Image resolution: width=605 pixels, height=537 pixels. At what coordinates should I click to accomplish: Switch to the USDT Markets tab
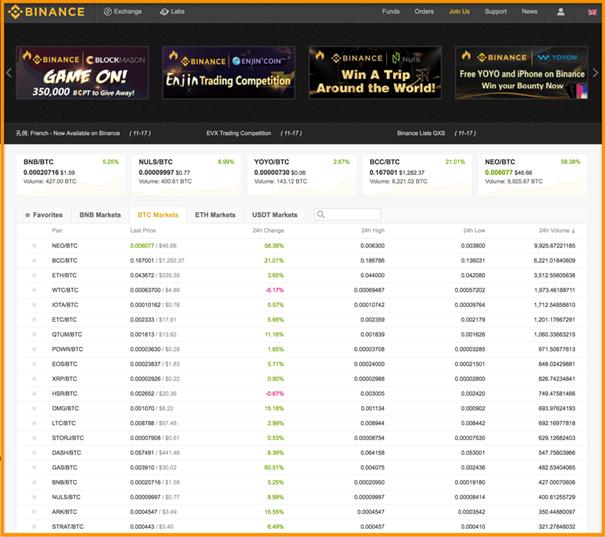(x=275, y=215)
